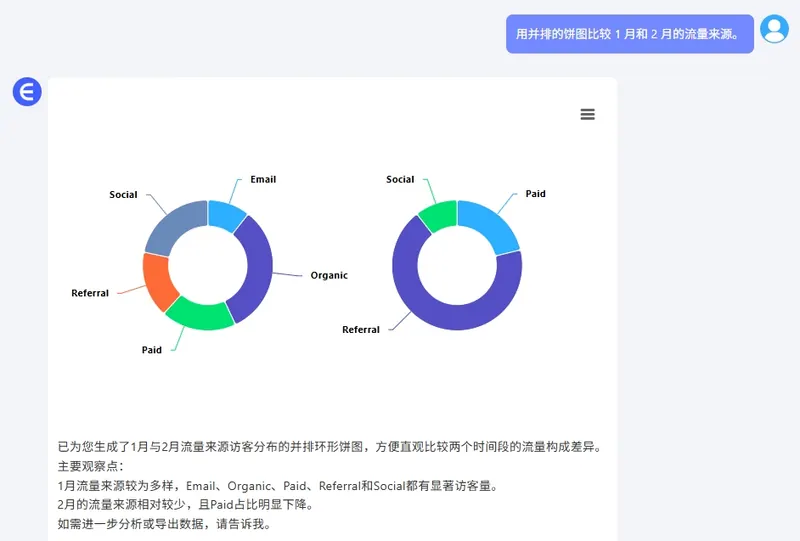
Task: Click Referral label on right chart
Action: 361,329
